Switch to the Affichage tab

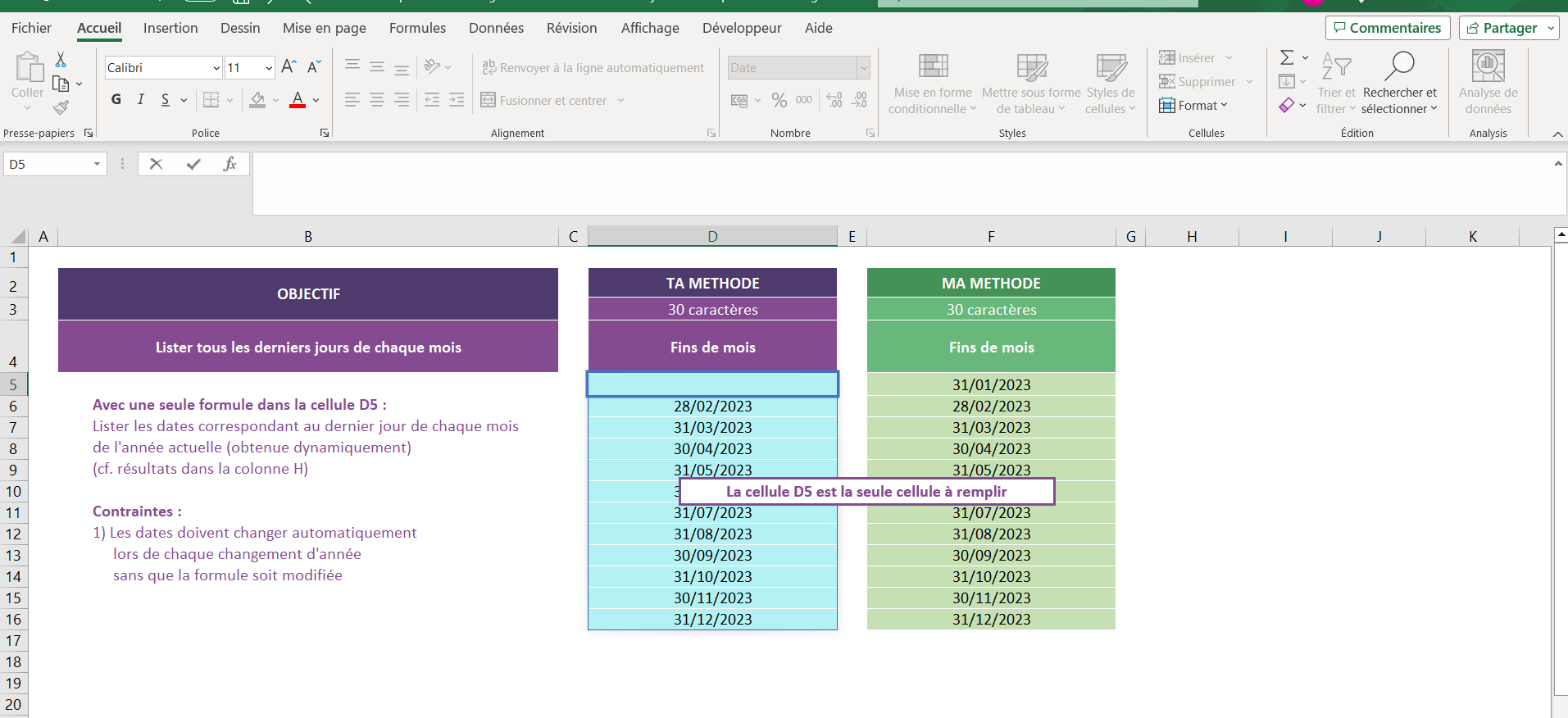coord(650,28)
